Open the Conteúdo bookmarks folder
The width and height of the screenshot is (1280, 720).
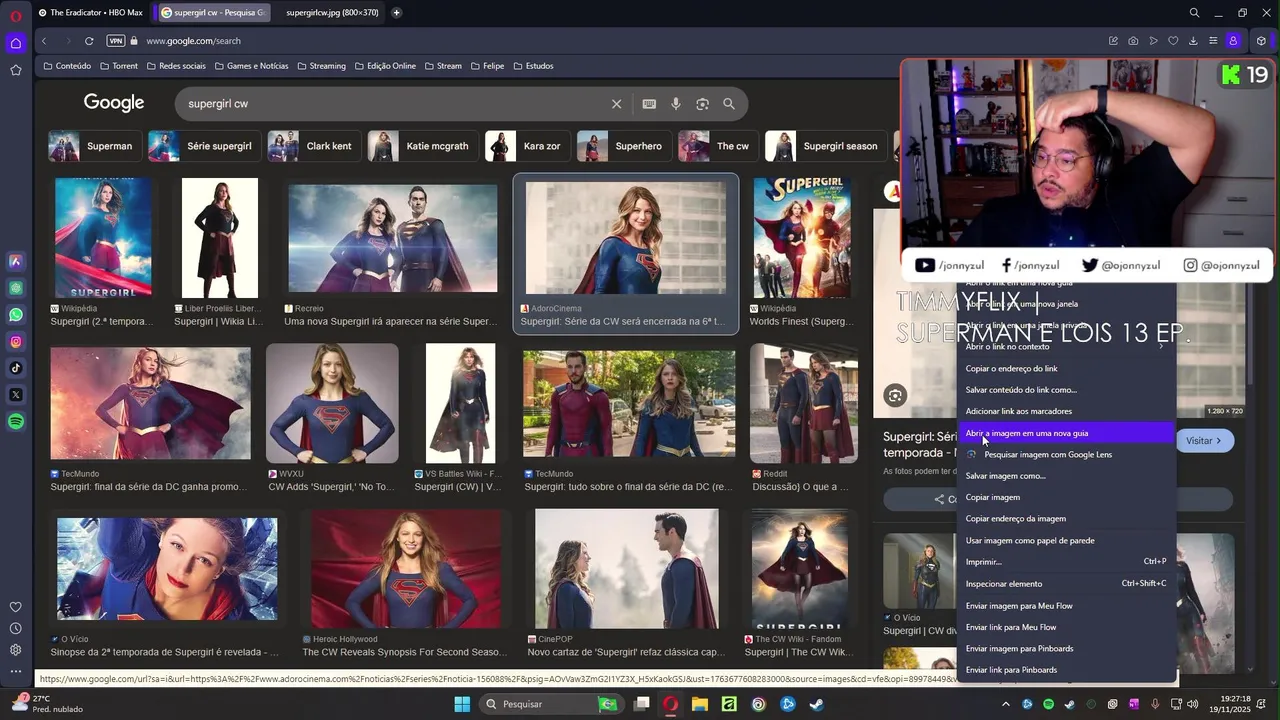67,66
